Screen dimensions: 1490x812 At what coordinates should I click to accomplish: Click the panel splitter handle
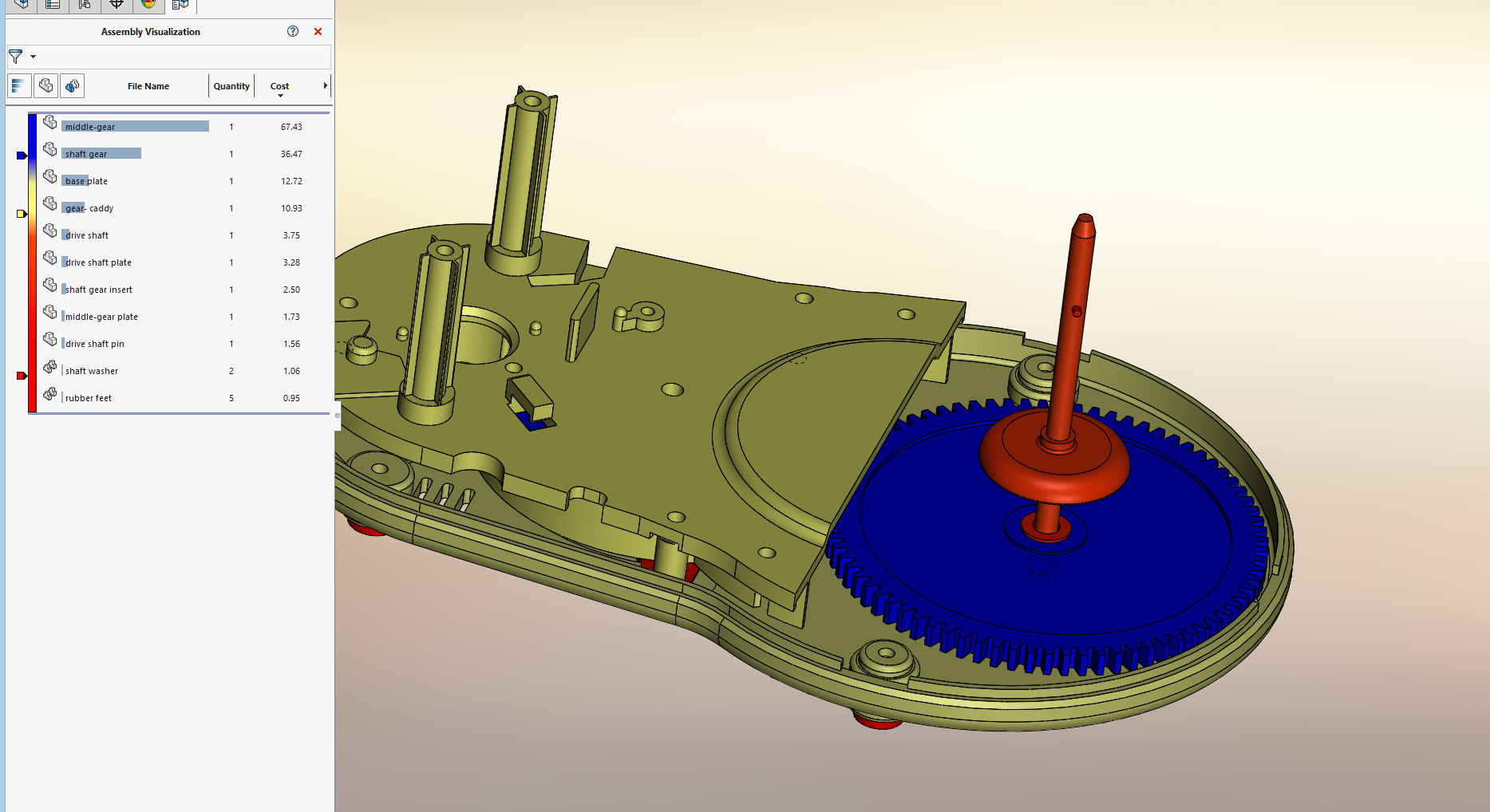tap(338, 416)
